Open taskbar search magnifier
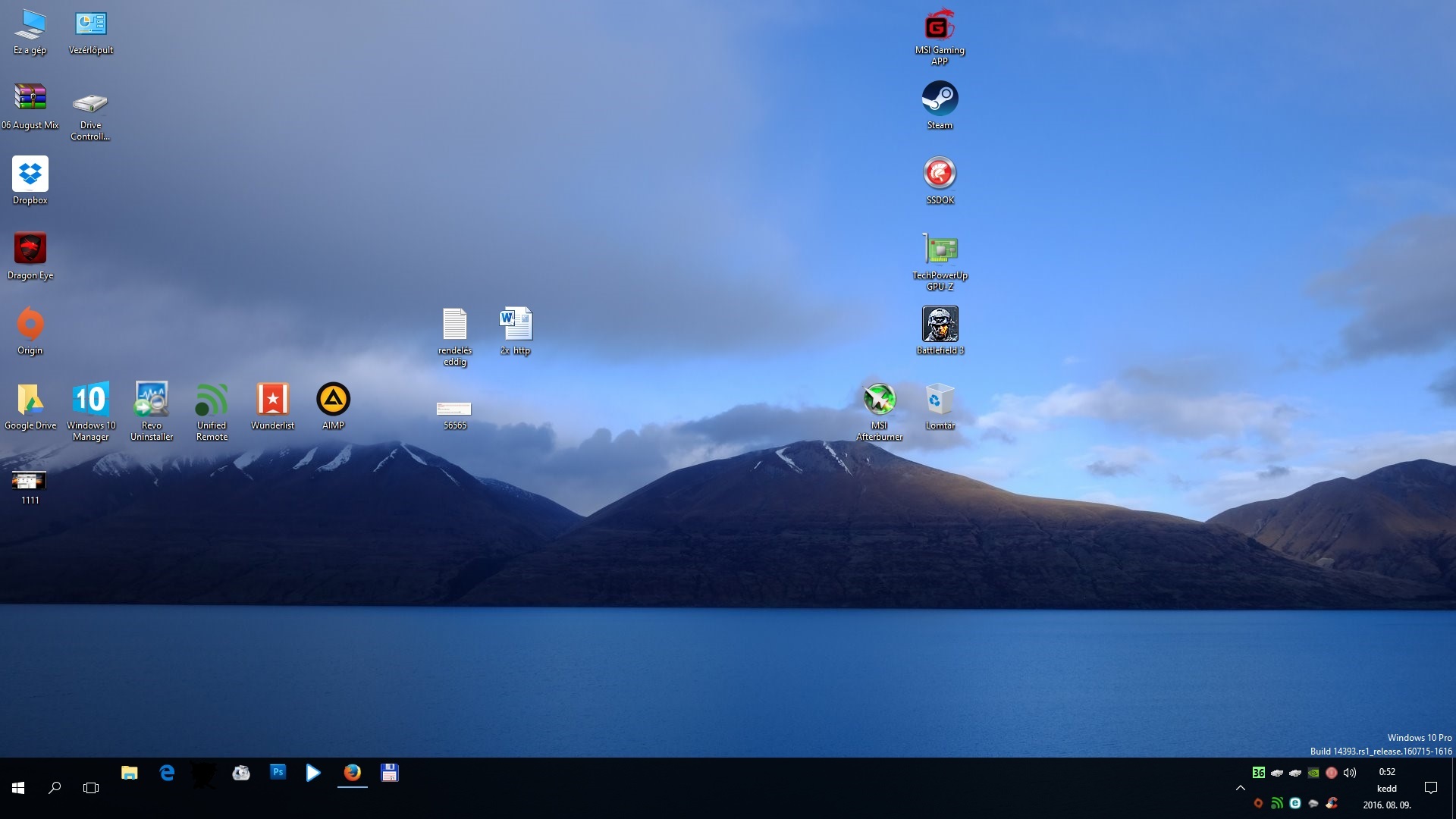Screen dimensions: 1456x819 (x=55, y=788)
